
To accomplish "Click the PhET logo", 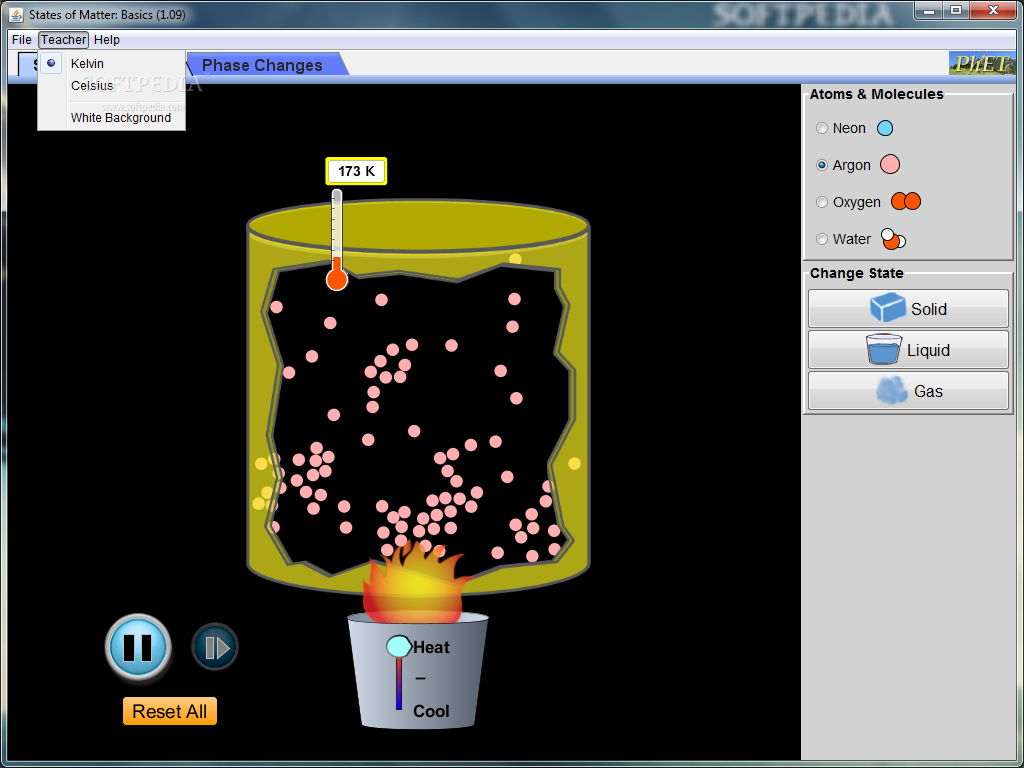I will point(982,63).
